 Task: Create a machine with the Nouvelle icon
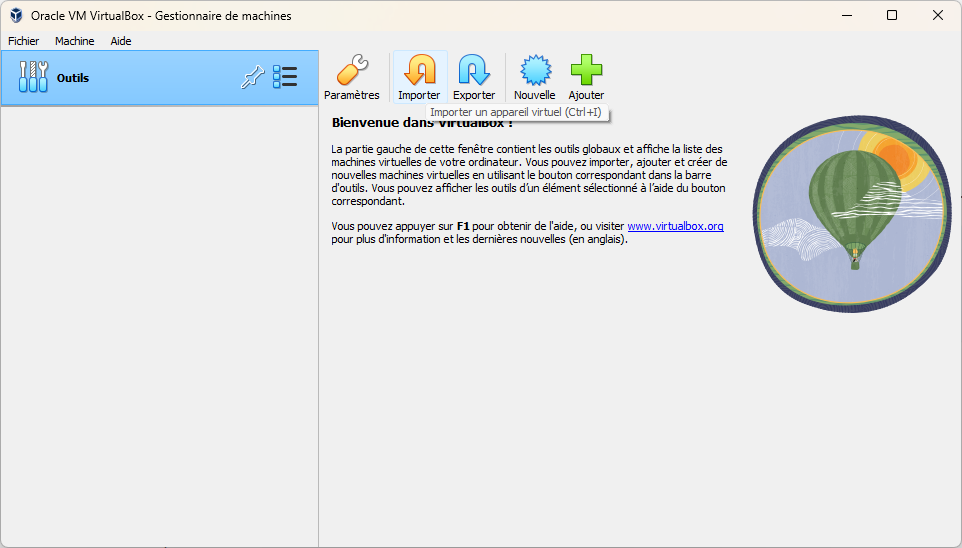coord(534,71)
